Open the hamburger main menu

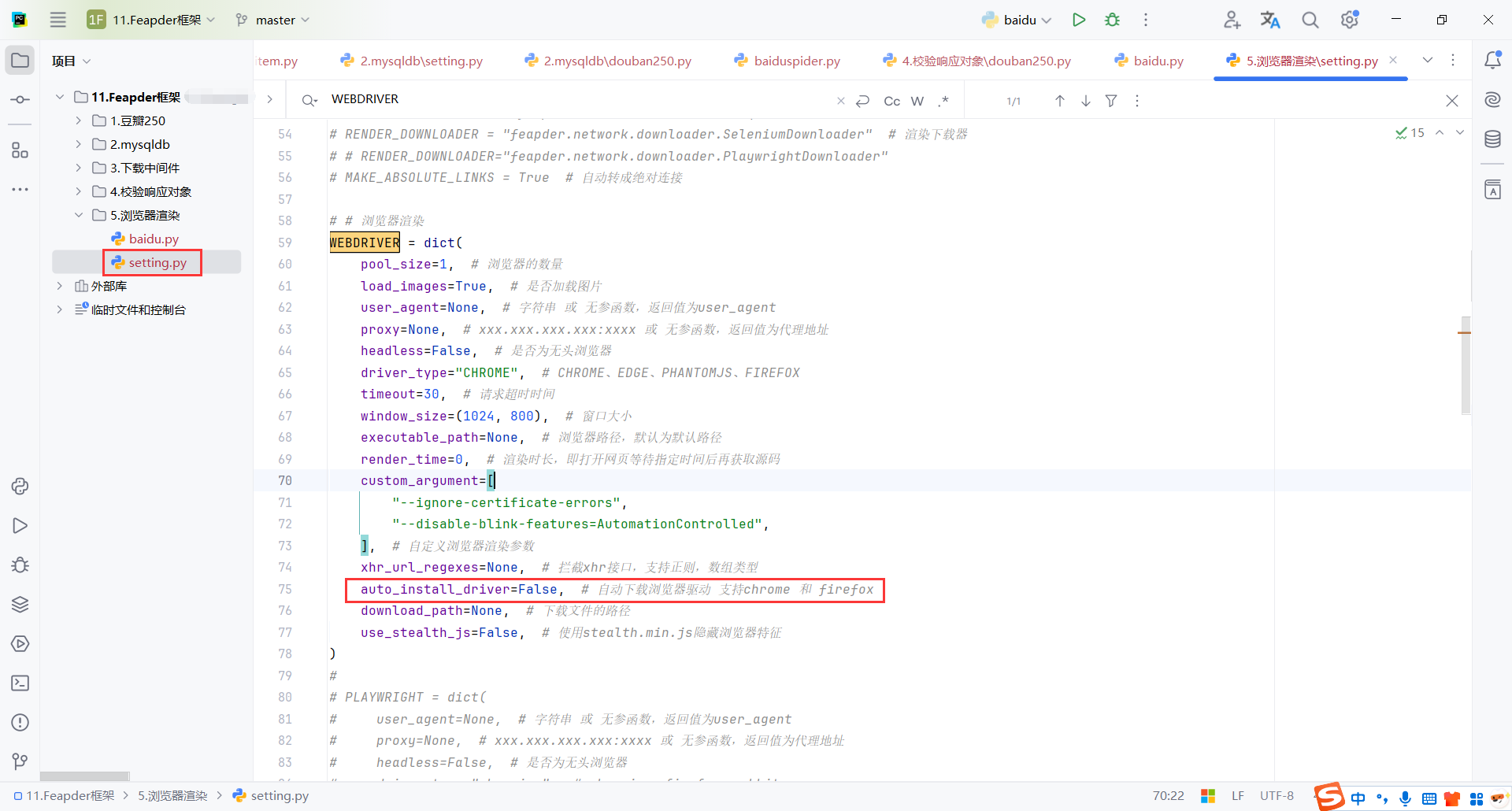(57, 20)
